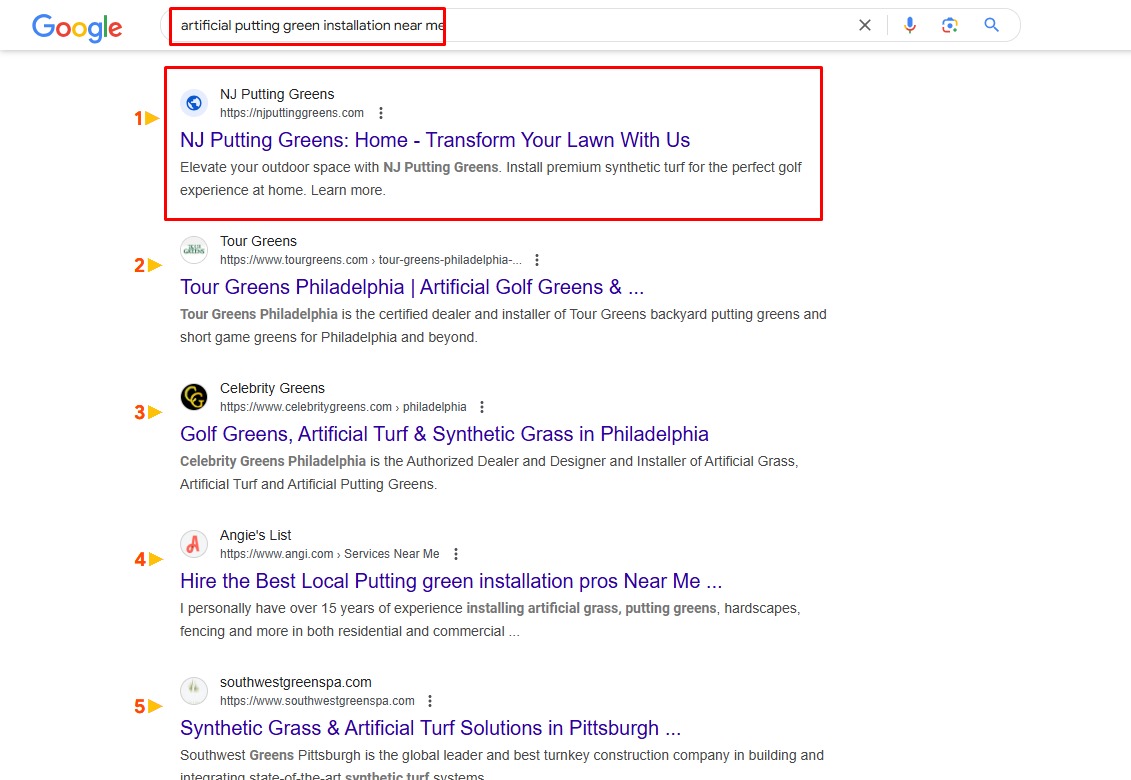Click the 'certified dealer and installer' snippet
1131x780 pixels.
[503, 326]
